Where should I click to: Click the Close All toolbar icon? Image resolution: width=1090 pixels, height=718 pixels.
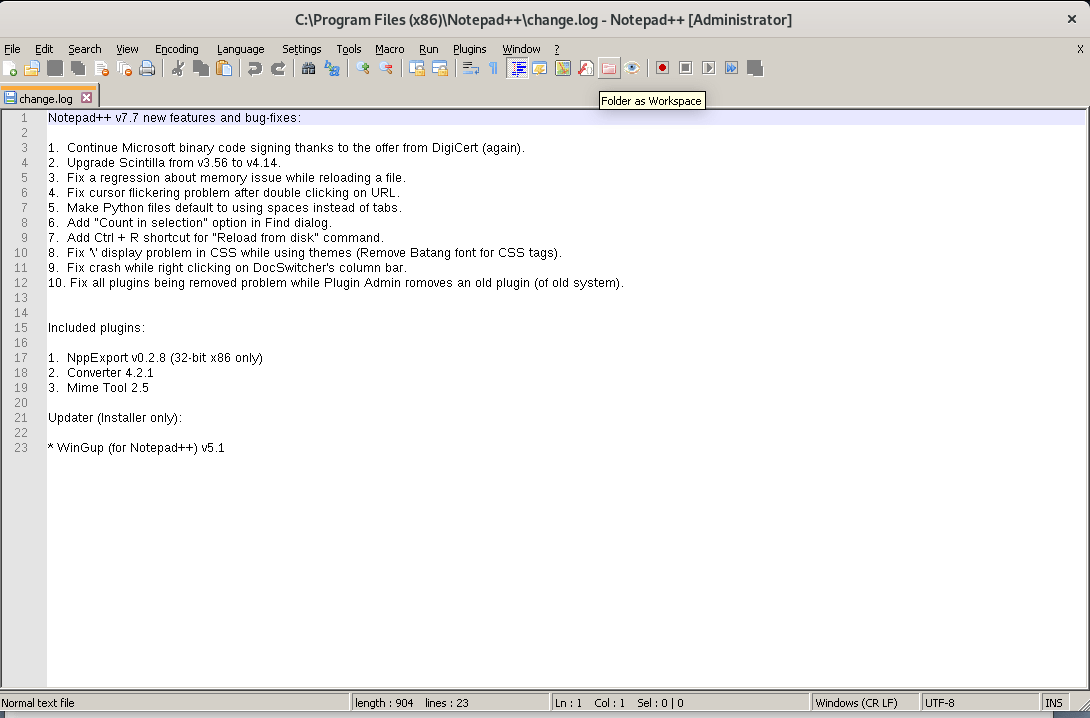124,68
